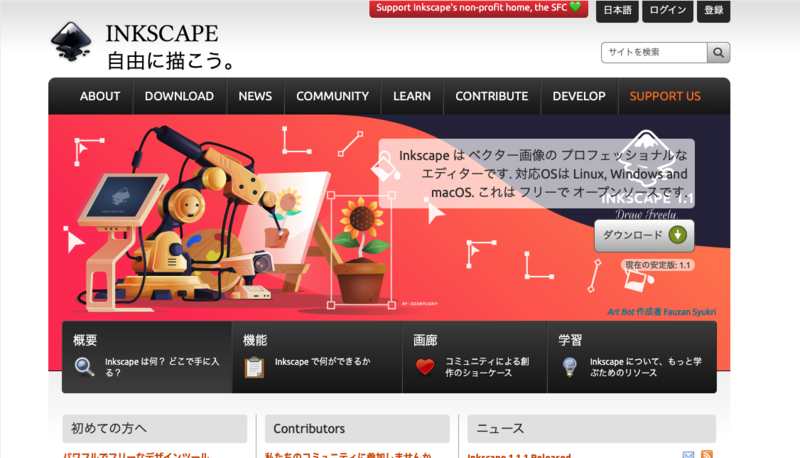Open the SUPPORT US menu item
800x458 pixels.
(665, 96)
